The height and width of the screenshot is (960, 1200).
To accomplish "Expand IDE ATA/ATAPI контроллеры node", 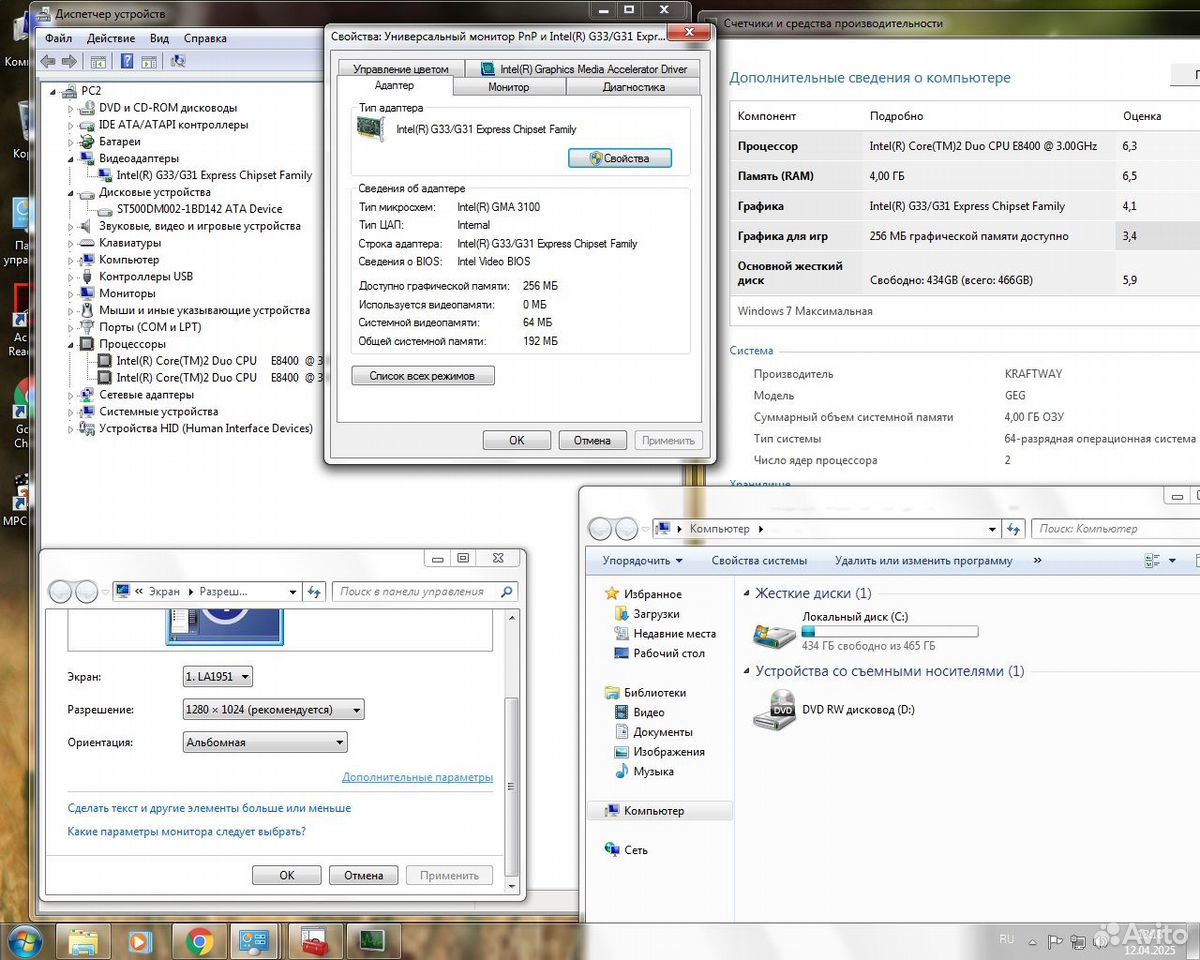I will 71,125.
